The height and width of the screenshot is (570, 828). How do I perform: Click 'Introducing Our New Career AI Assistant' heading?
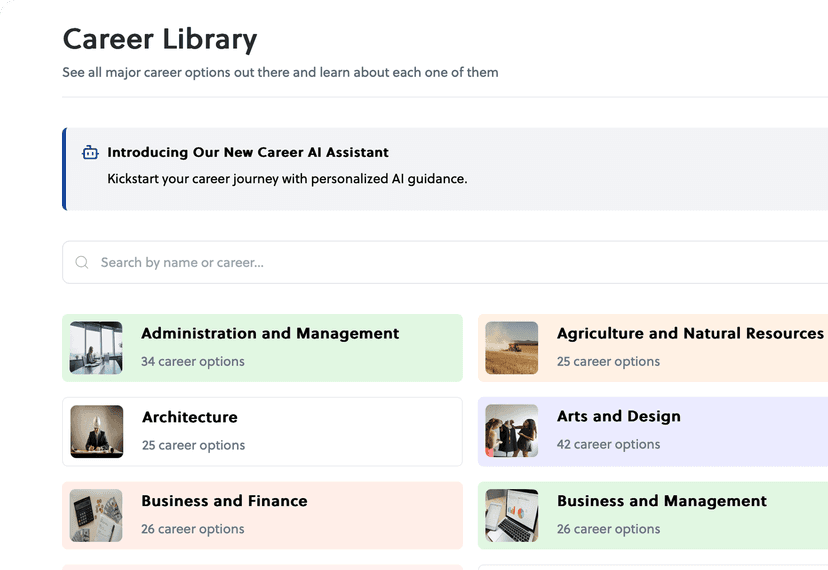pos(248,153)
